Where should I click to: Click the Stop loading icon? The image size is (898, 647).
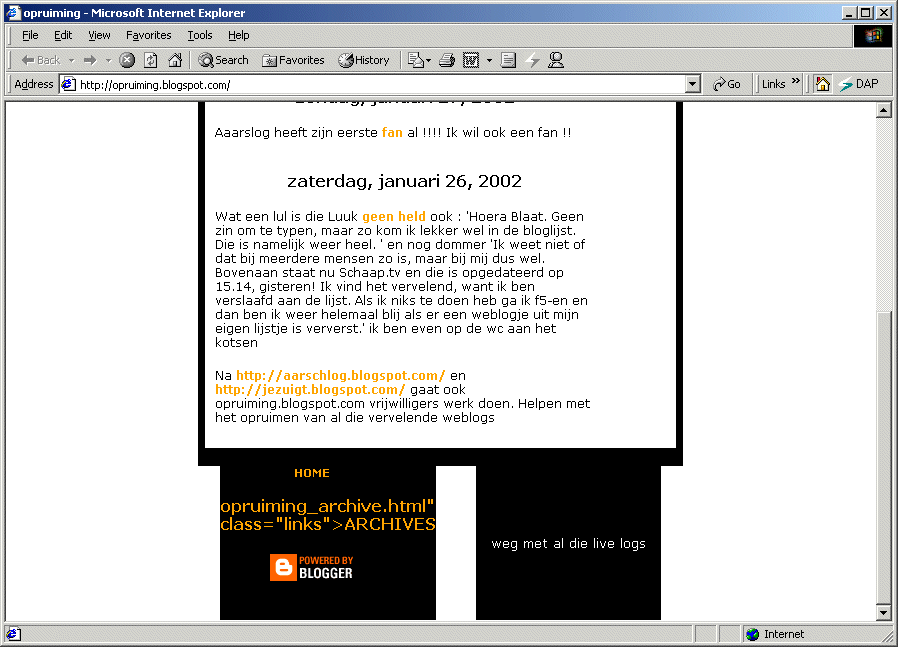click(x=127, y=60)
